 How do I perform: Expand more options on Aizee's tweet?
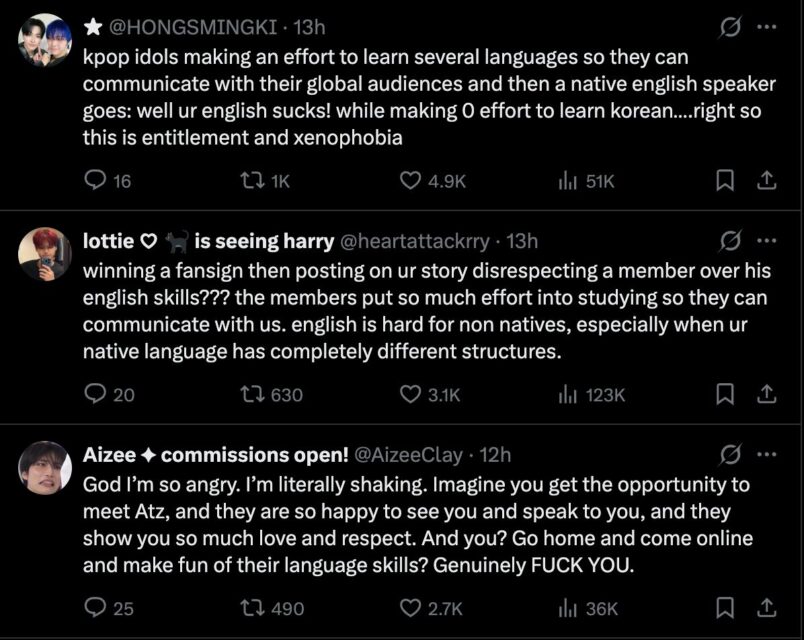click(767, 455)
